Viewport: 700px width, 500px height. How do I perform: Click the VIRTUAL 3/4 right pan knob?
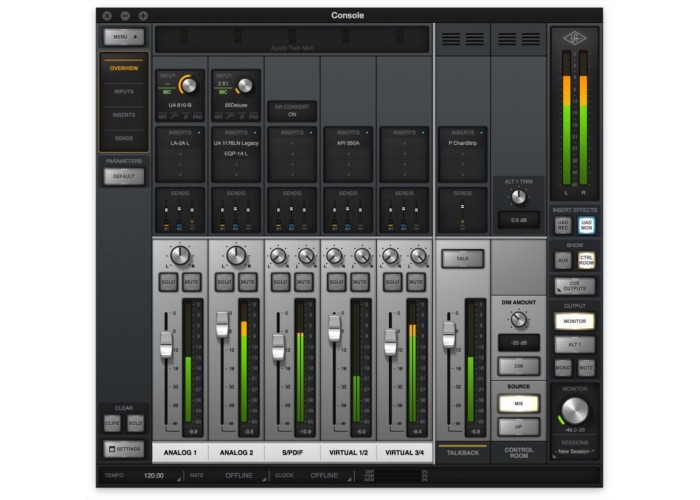(x=418, y=256)
